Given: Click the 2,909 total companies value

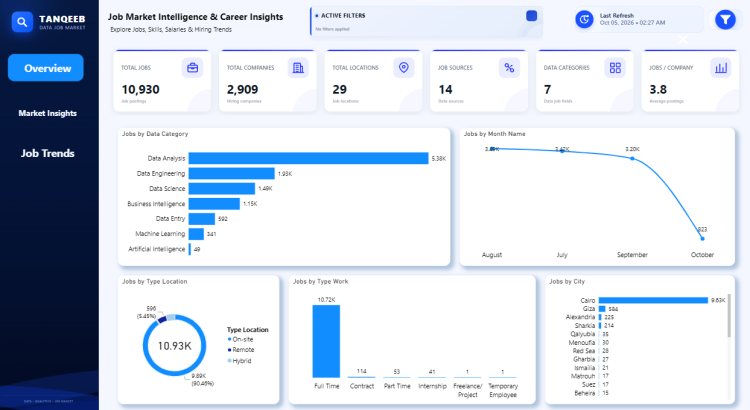Looking at the screenshot, I should [243, 89].
